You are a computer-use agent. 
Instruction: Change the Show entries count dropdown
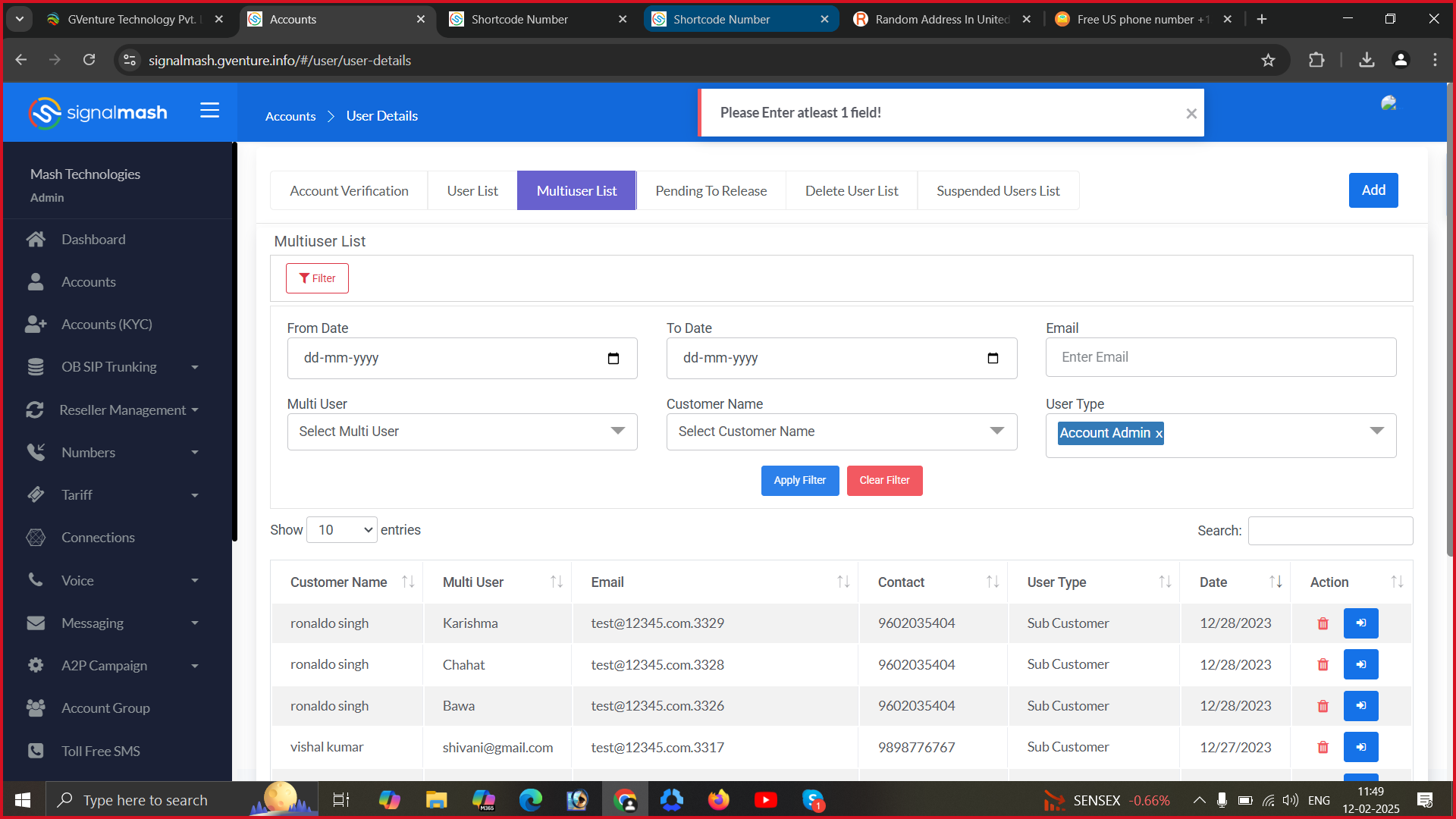(342, 530)
